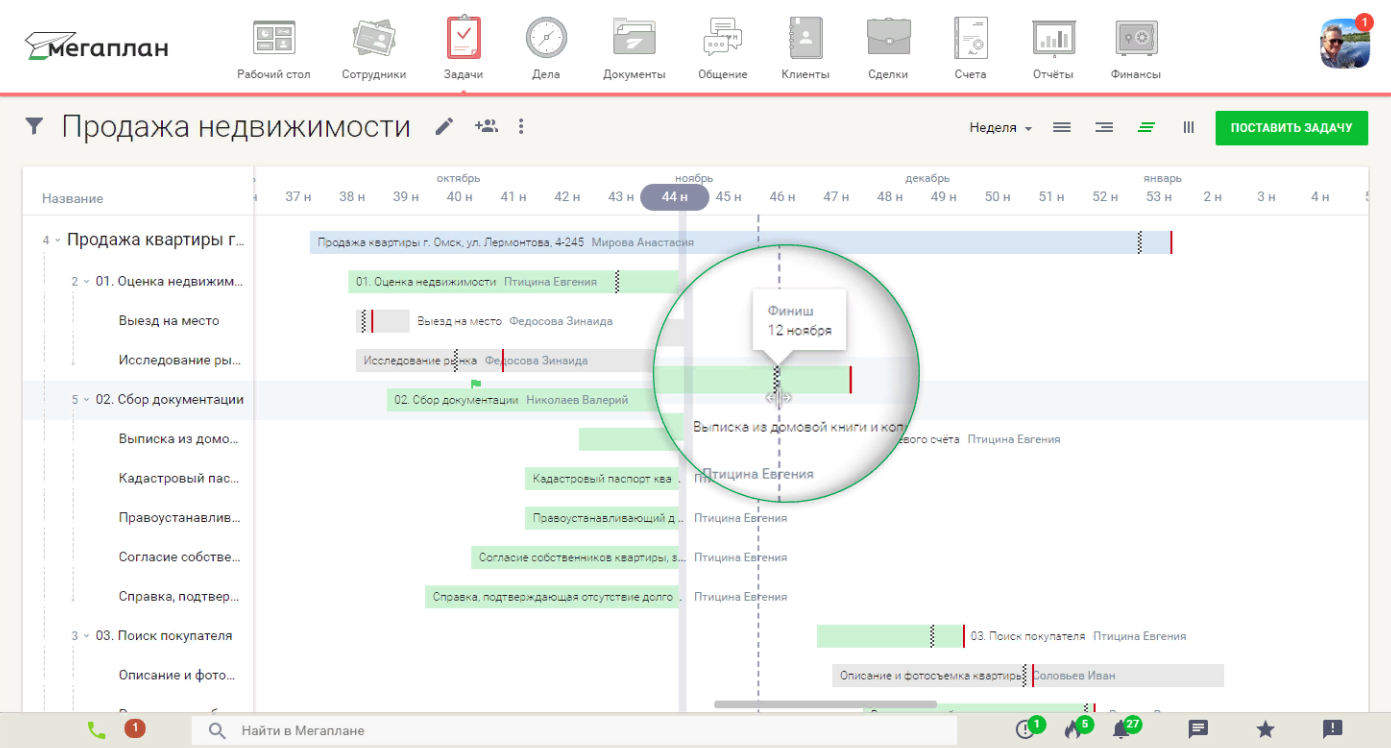This screenshot has width=1391, height=748.
Task: Switch to the plain list view
Action: click(x=1062, y=127)
